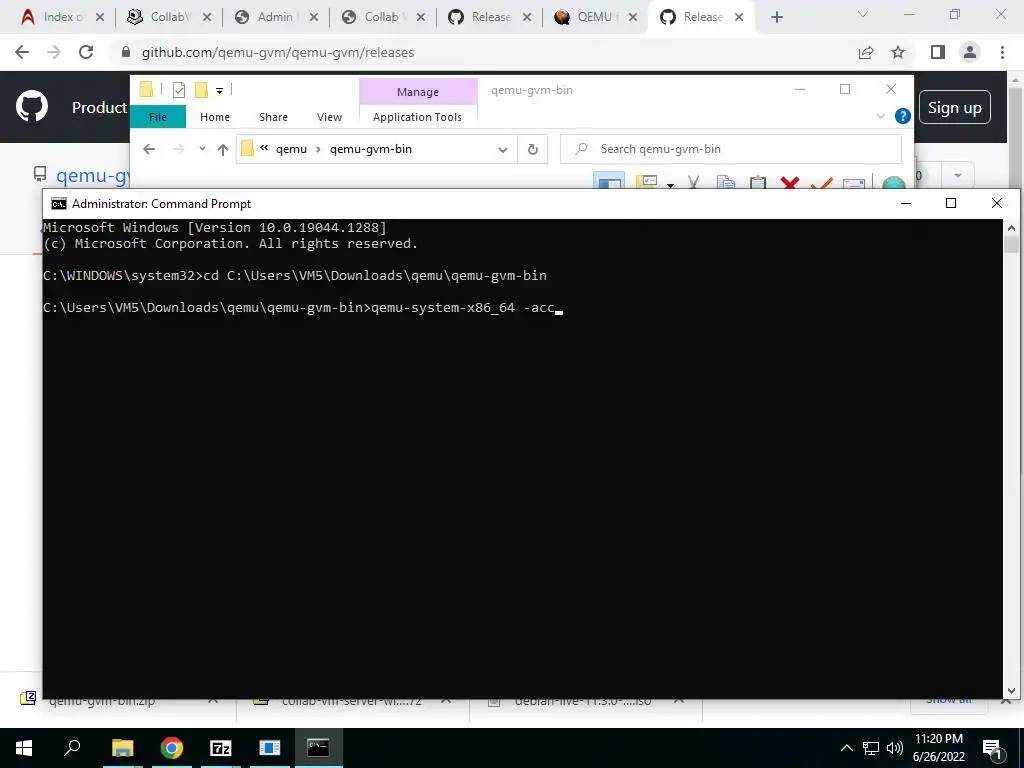Open Quick Access Toolbar customize dropdown
The width and height of the screenshot is (1024, 768).
click(219, 91)
